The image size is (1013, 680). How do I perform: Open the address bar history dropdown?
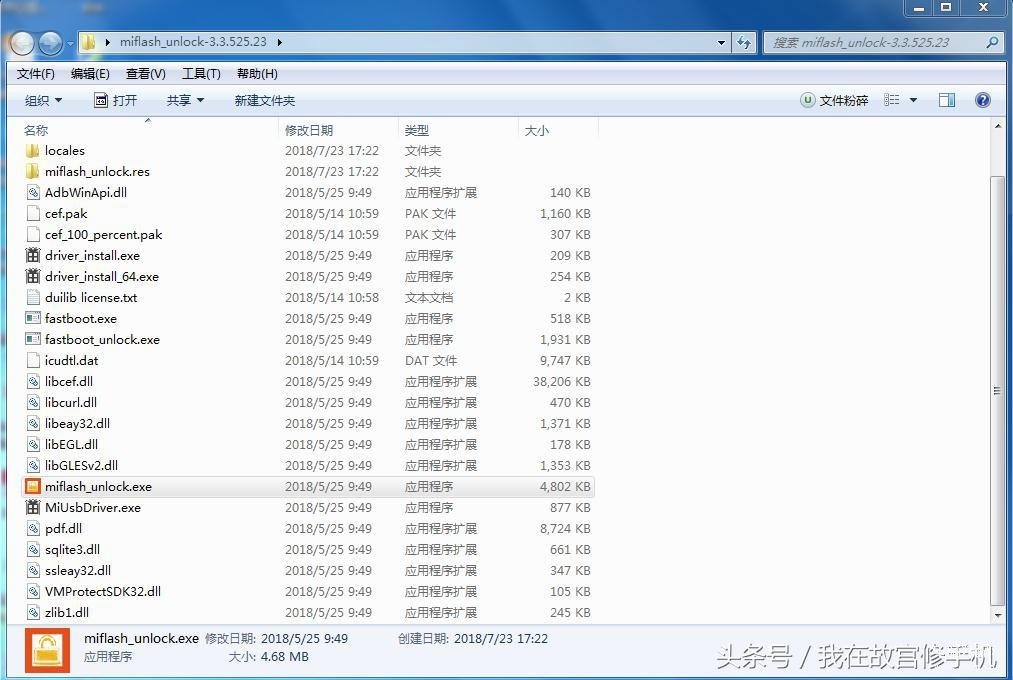(722, 43)
